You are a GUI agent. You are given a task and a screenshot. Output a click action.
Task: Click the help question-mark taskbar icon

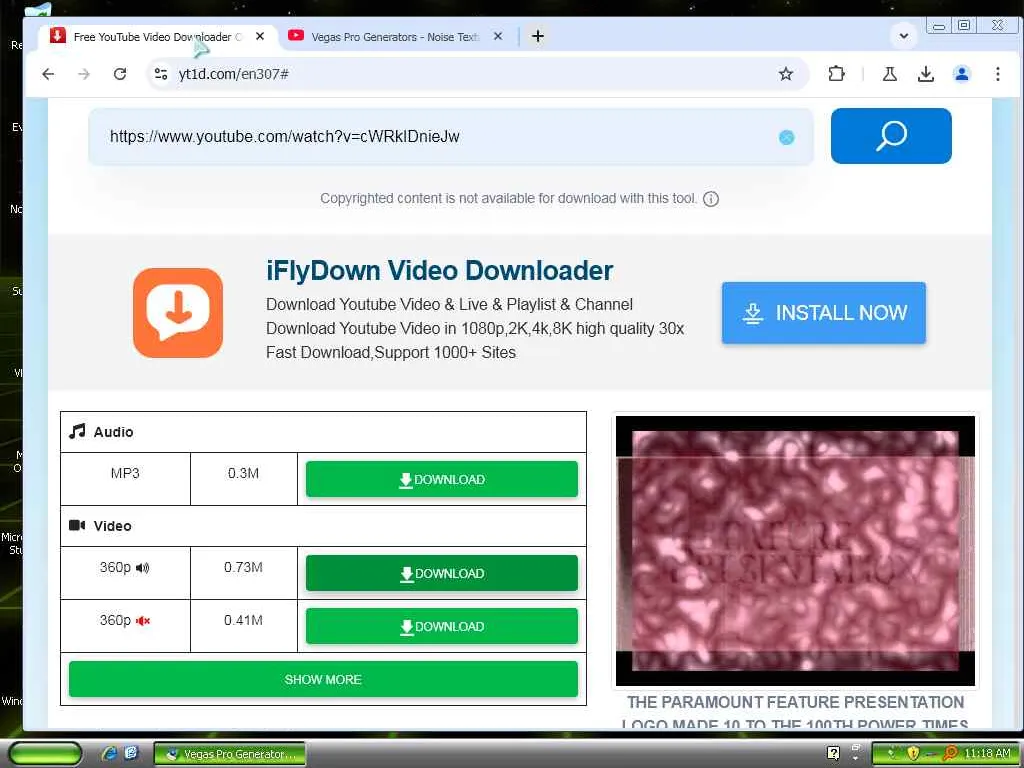click(x=833, y=753)
